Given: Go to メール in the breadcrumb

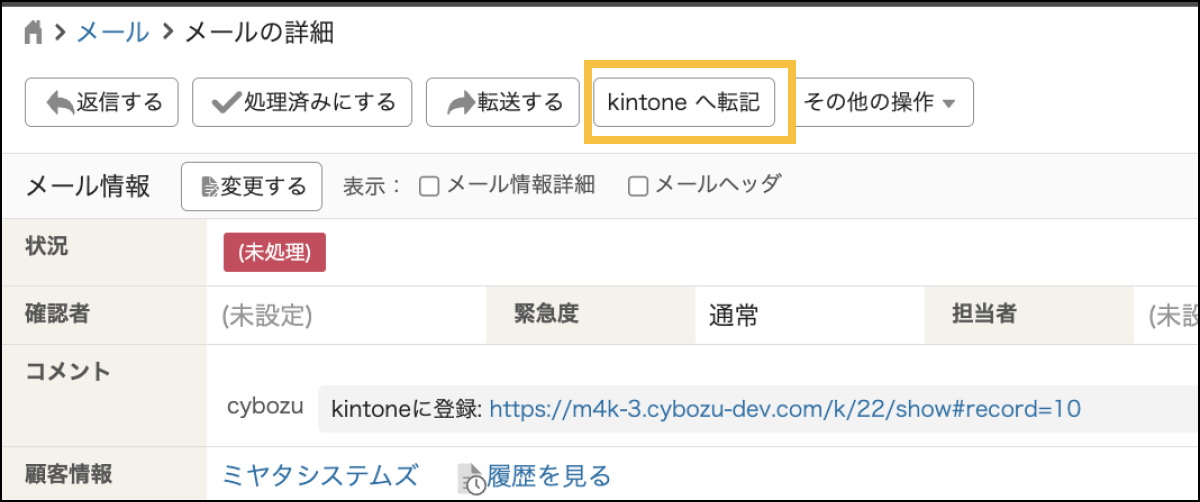Looking at the screenshot, I should click(113, 33).
